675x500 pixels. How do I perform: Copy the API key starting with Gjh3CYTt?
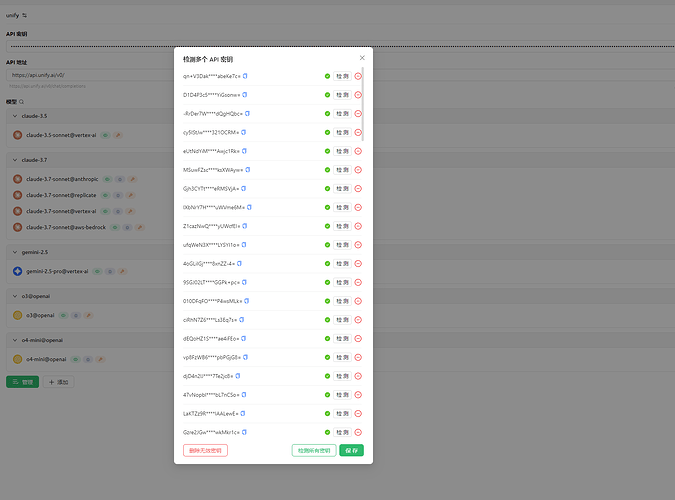point(244,189)
